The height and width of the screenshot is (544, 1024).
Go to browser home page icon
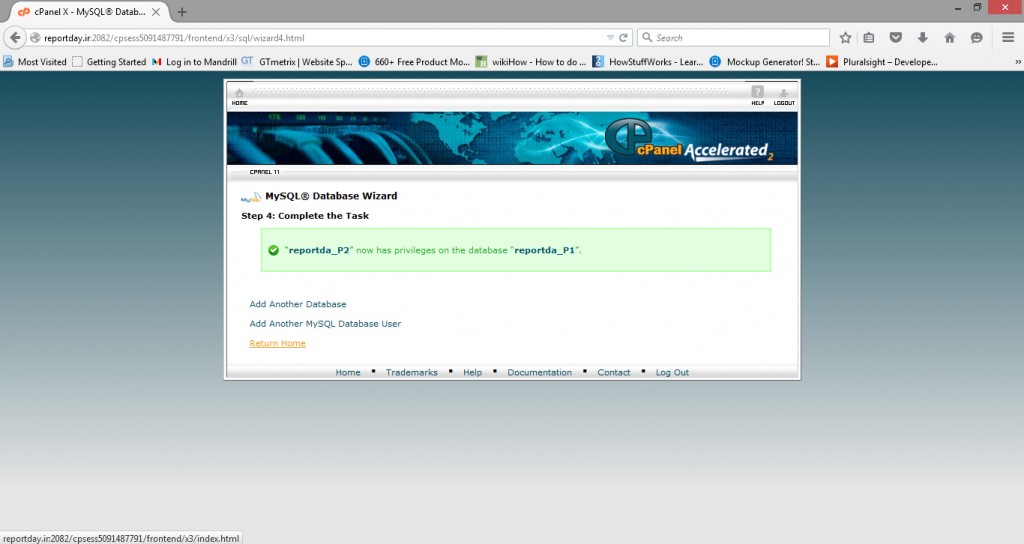(949, 37)
